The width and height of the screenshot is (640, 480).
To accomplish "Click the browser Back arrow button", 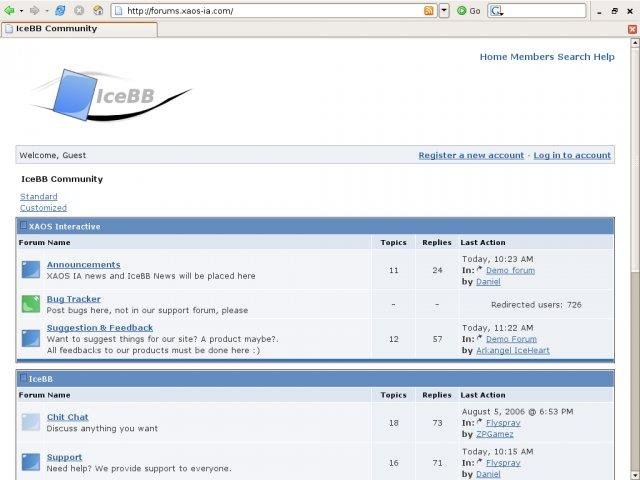I will click(x=9, y=11).
